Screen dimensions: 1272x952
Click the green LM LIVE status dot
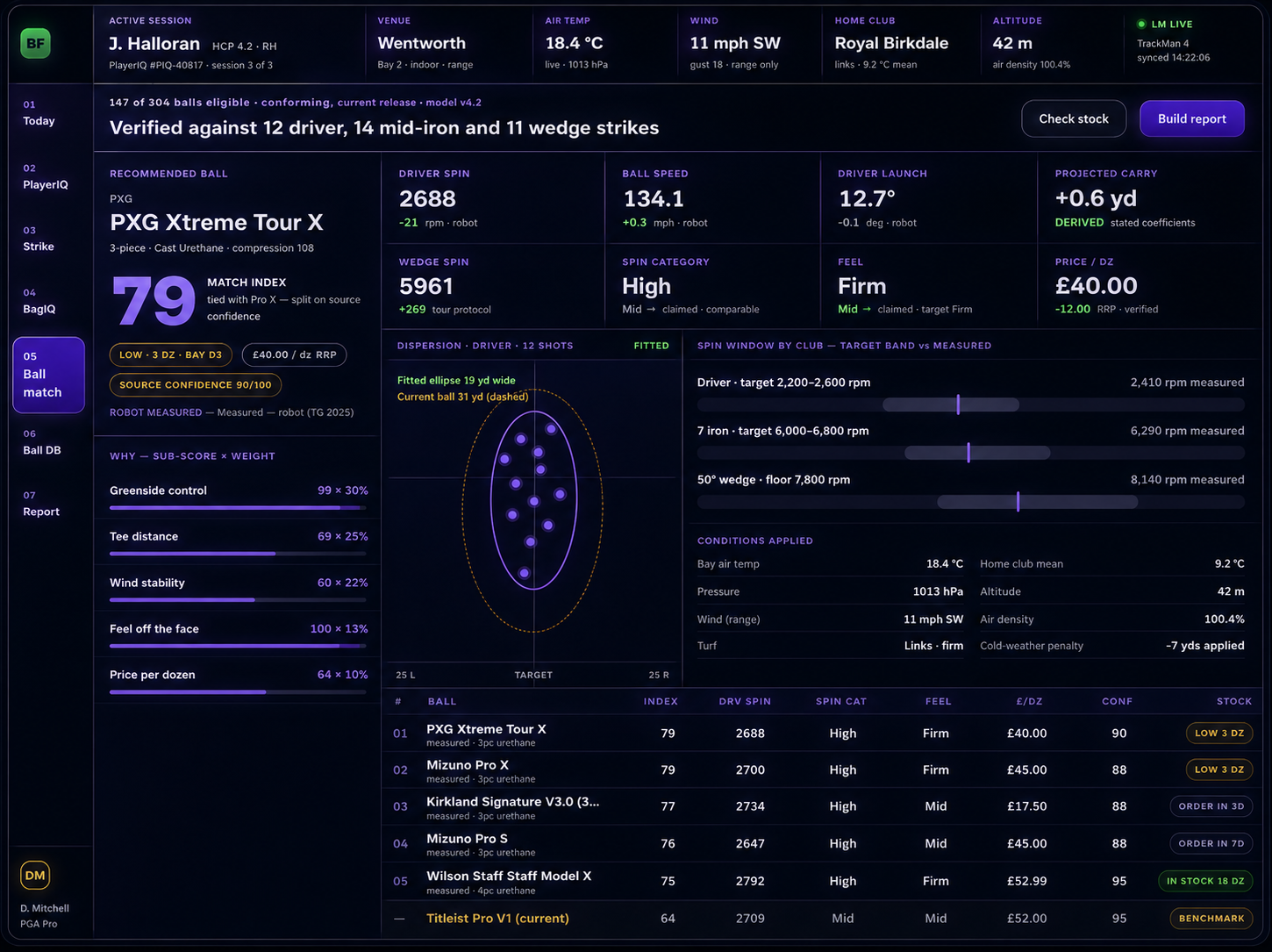[x=1141, y=25]
